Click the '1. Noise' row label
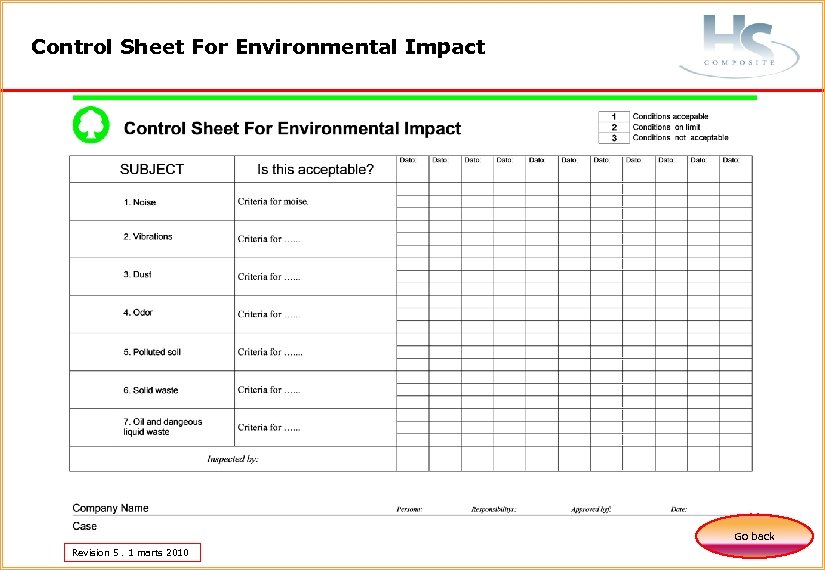This screenshot has height=570, width=825. click(140, 202)
